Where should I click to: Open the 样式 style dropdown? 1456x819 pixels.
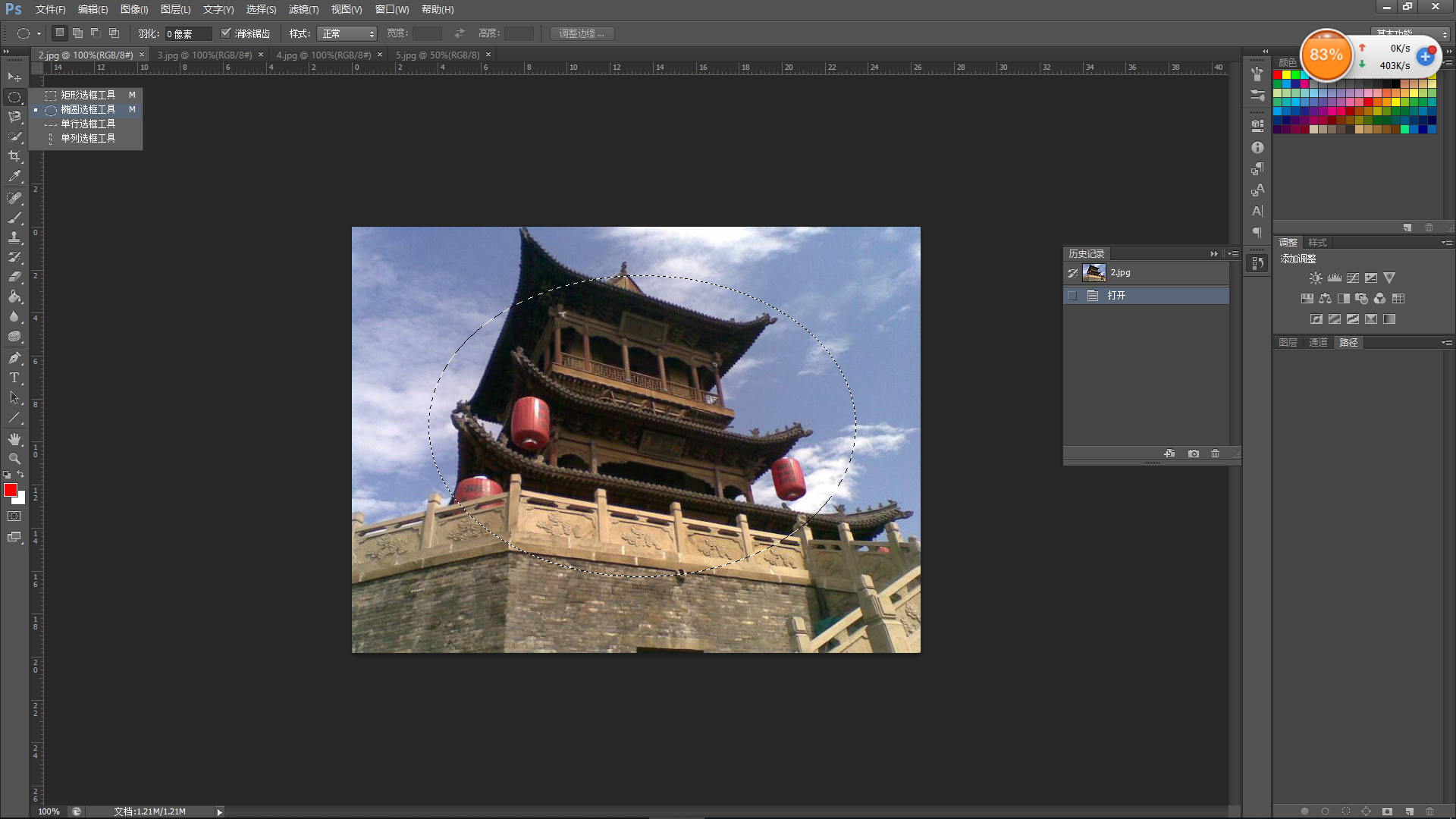pos(347,33)
